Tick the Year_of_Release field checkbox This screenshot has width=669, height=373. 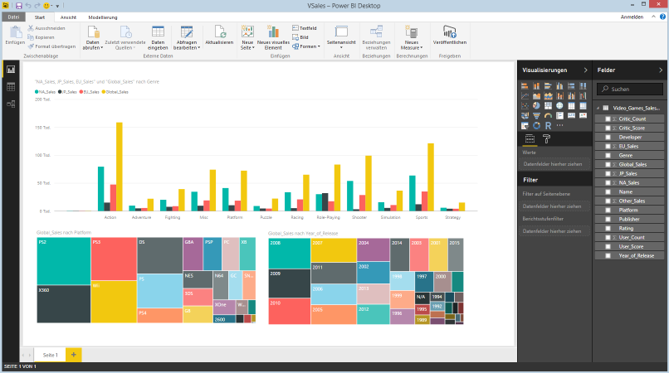(608, 256)
